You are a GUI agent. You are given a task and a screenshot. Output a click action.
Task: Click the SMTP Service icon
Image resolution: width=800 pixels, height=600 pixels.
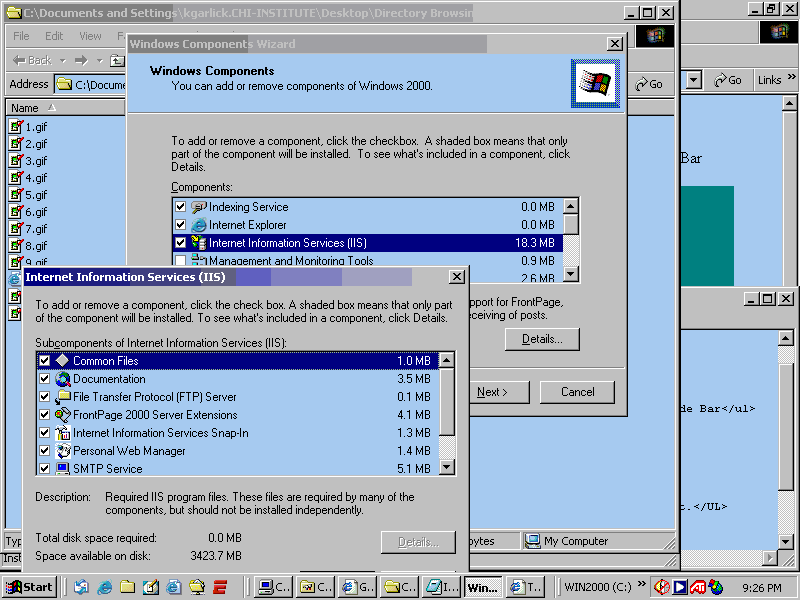(x=63, y=468)
